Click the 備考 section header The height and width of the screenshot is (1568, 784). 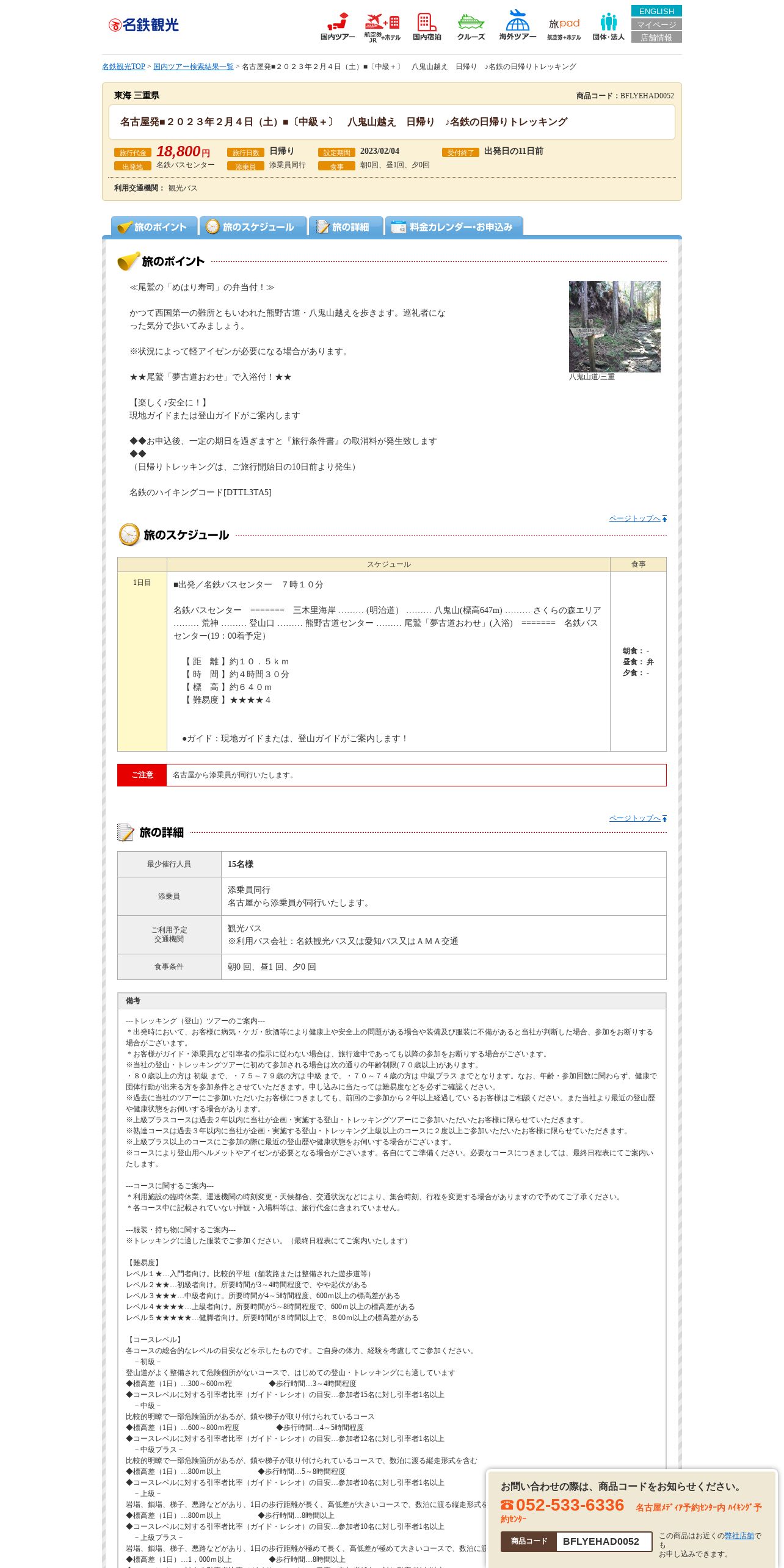click(x=392, y=1001)
